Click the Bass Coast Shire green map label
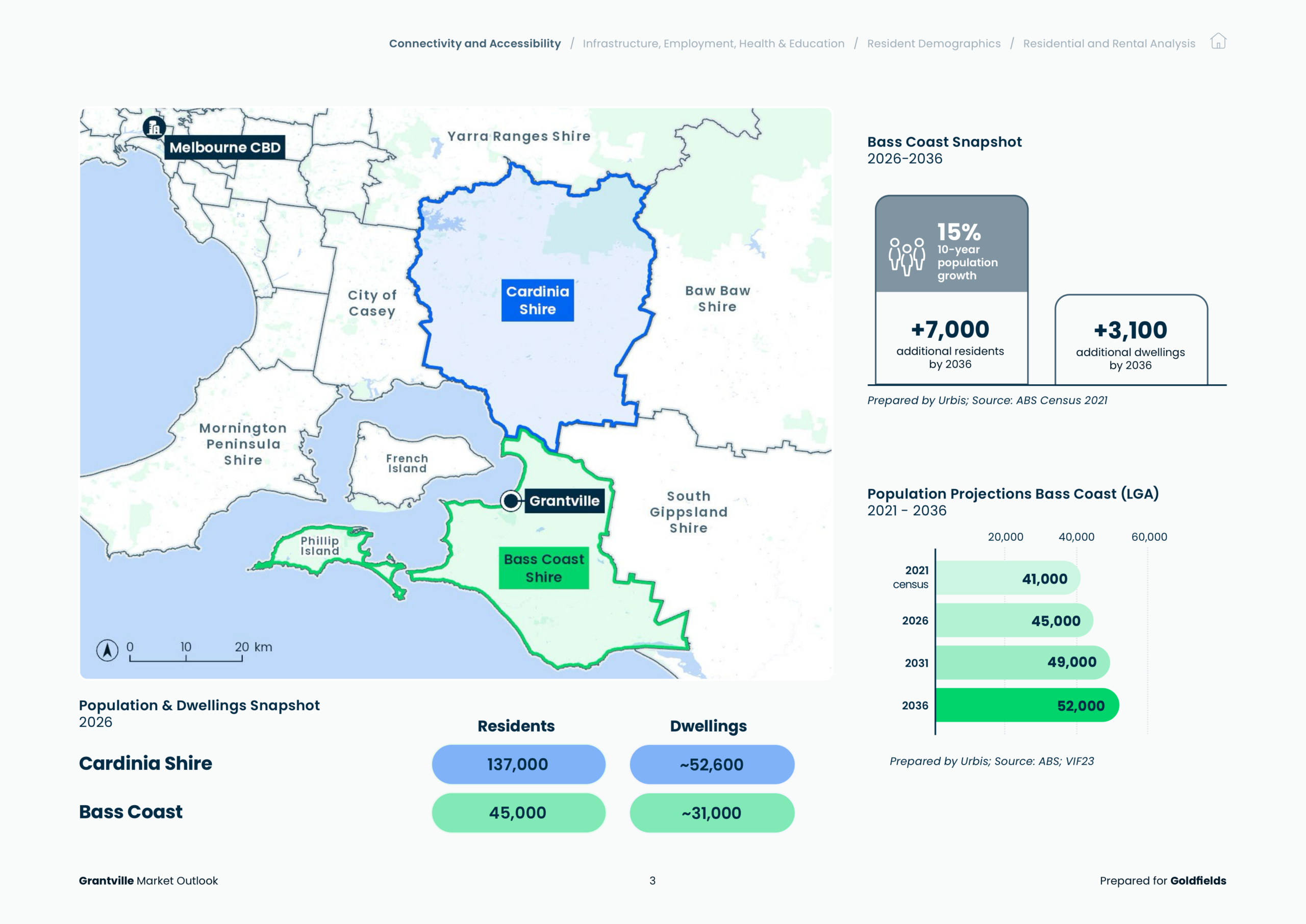The height and width of the screenshot is (924, 1306). 544,568
